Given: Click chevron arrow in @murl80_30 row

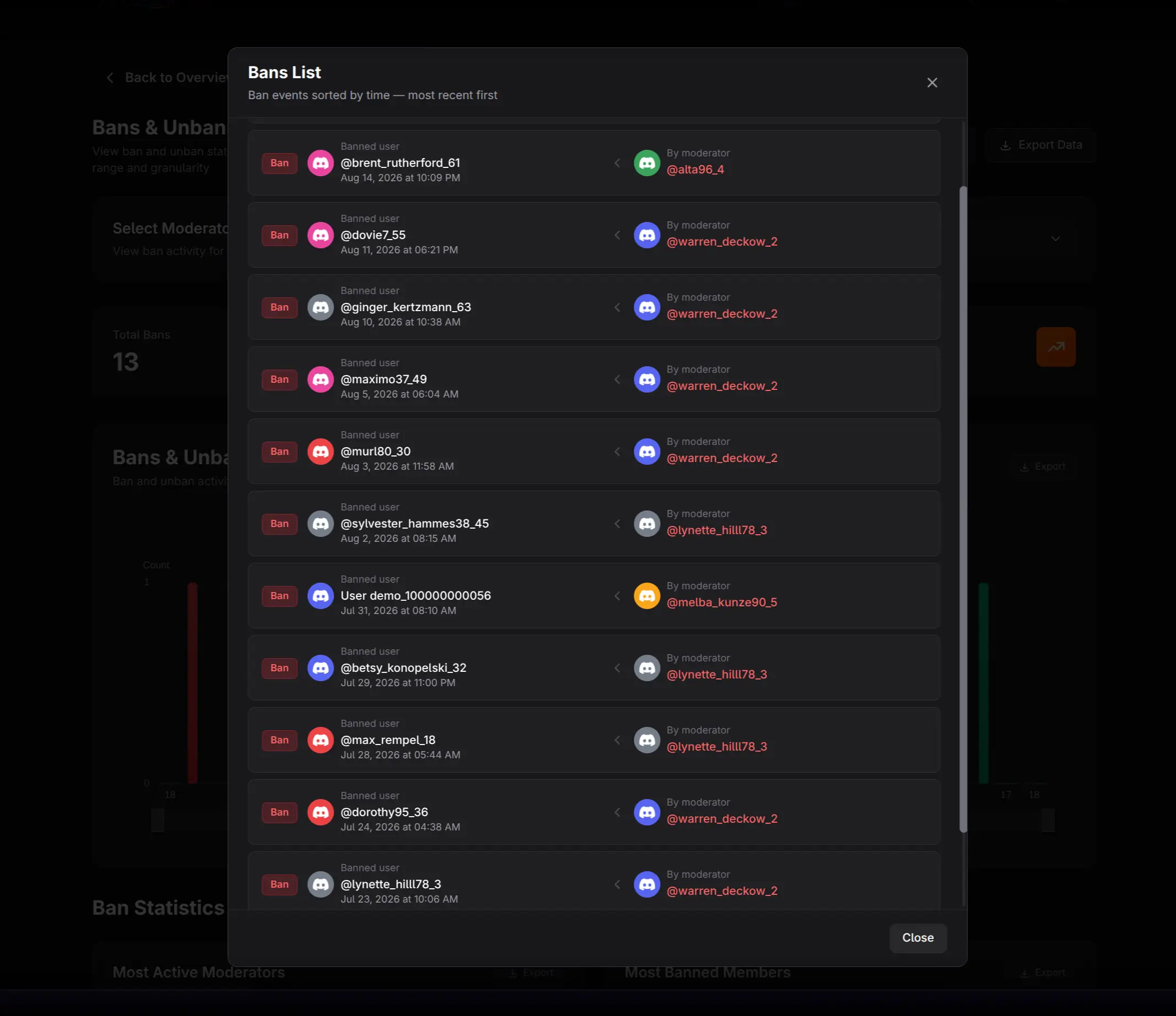Looking at the screenshot, I should [x=617, y=451].
